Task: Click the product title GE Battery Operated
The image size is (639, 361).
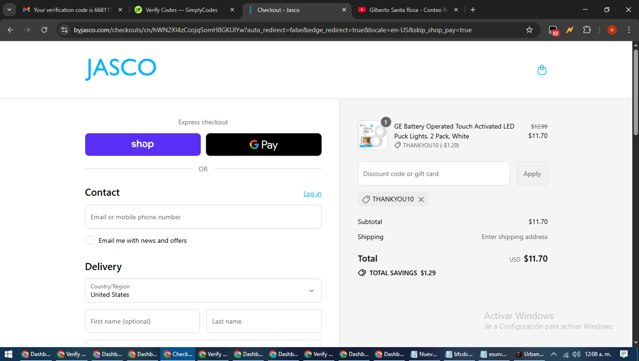Action: coord(454,131)
